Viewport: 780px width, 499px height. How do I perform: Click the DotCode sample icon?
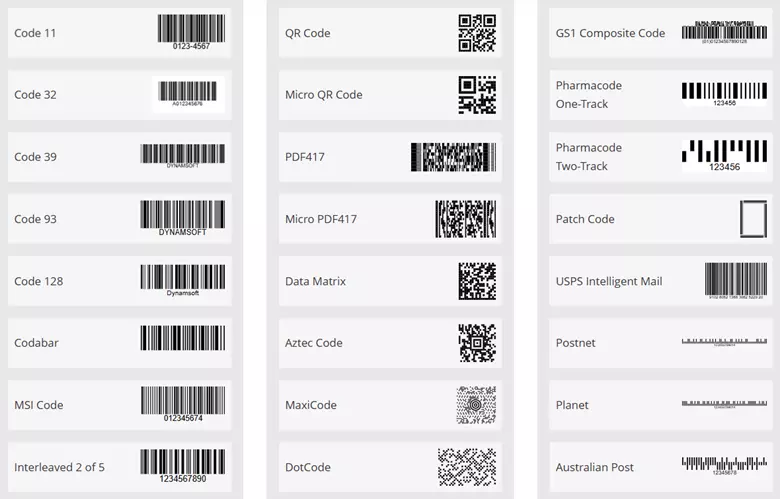467,467
